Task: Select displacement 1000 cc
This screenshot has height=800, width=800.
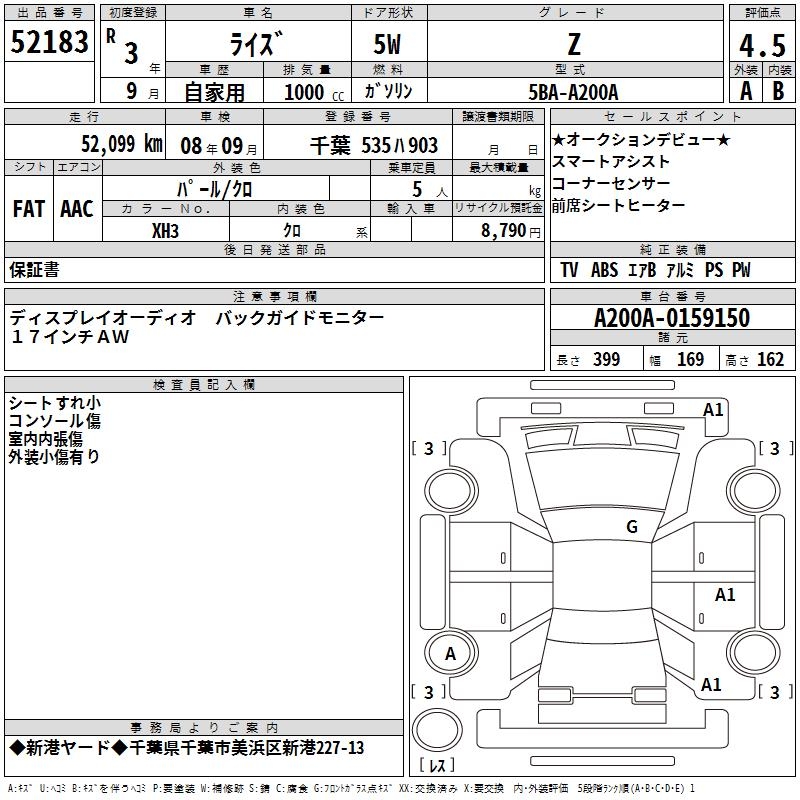Action: (x=314, y=92)
